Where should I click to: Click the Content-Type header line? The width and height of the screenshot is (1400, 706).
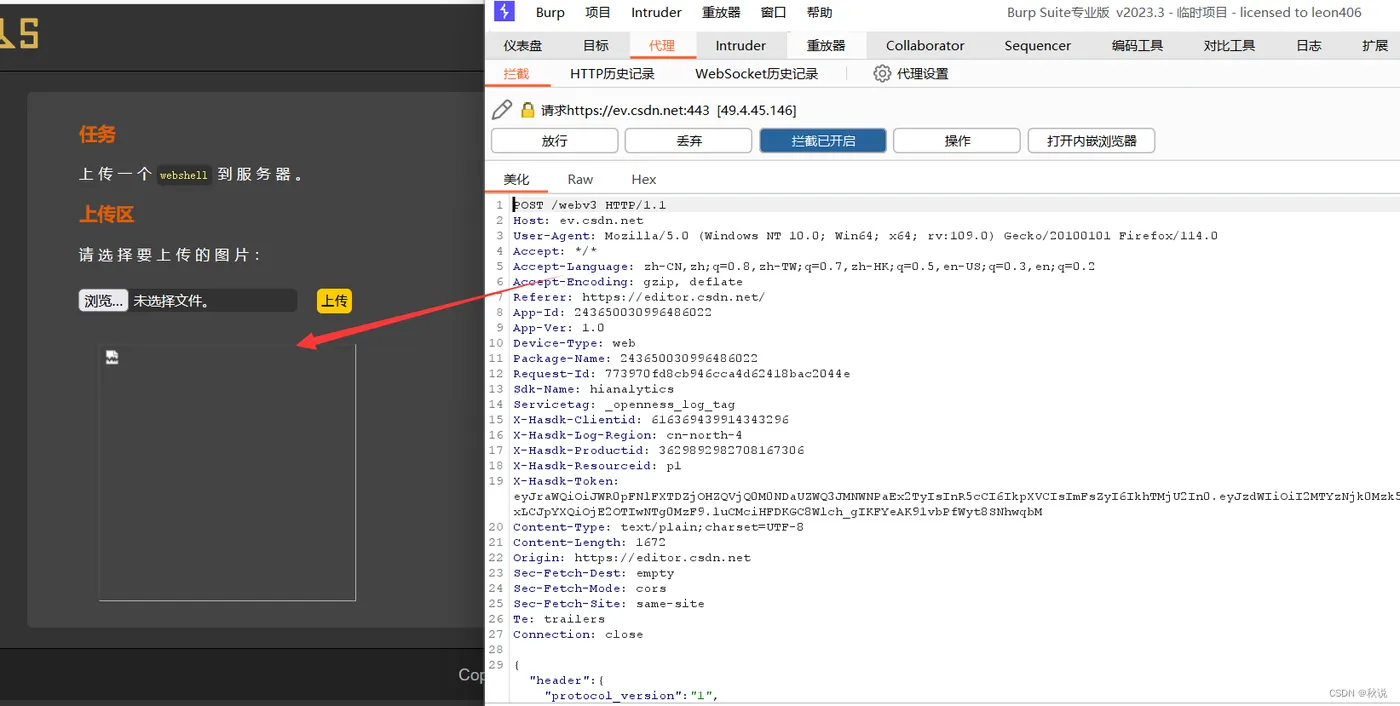[658, 527]
